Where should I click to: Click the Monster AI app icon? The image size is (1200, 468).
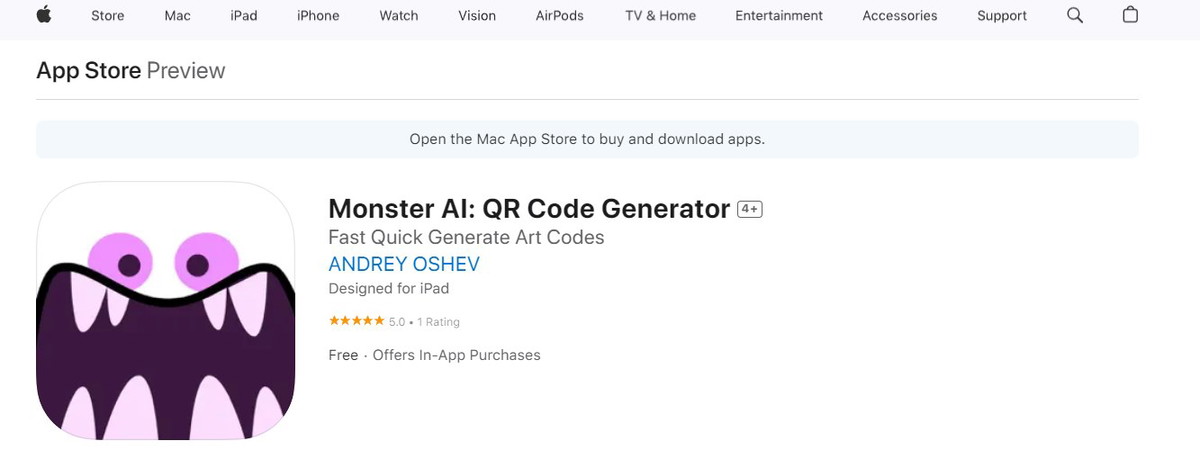[166, 311]
